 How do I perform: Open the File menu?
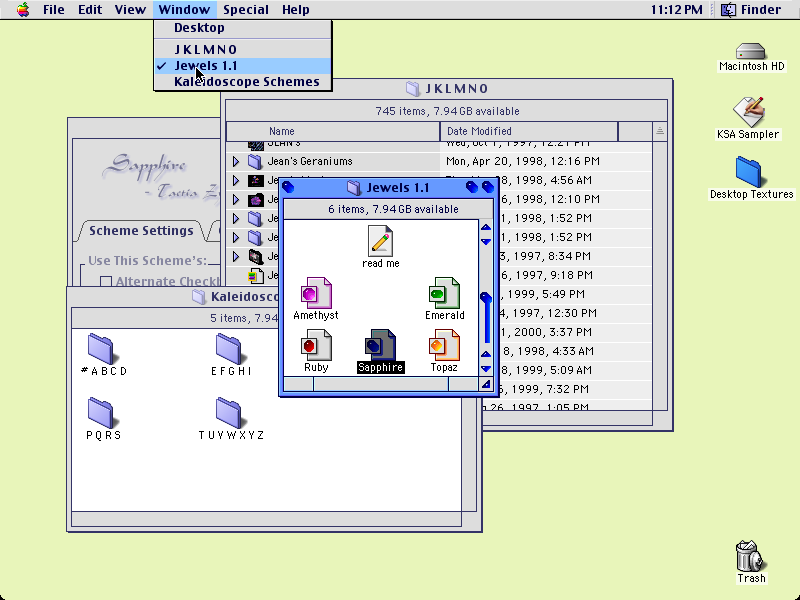pos(54,9)
